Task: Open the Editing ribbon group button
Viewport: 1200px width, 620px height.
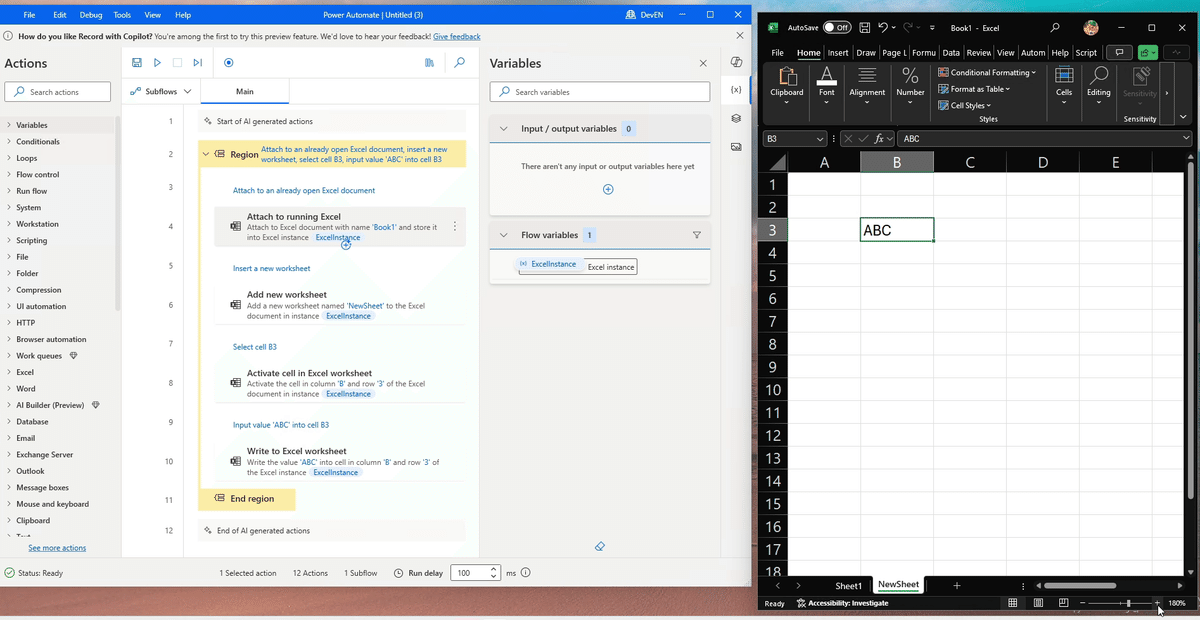Action: (x=1099, y=84)
